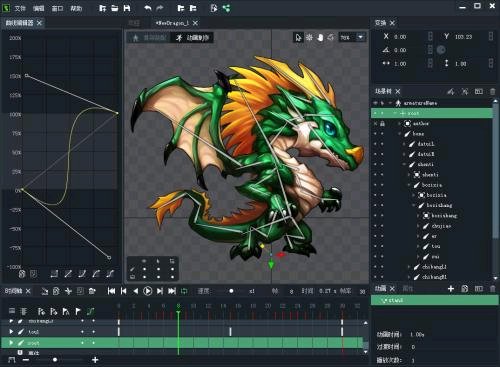The image size is (500, 367).
Task: Toggle the green loop playback icon
Action: [184, 291]
